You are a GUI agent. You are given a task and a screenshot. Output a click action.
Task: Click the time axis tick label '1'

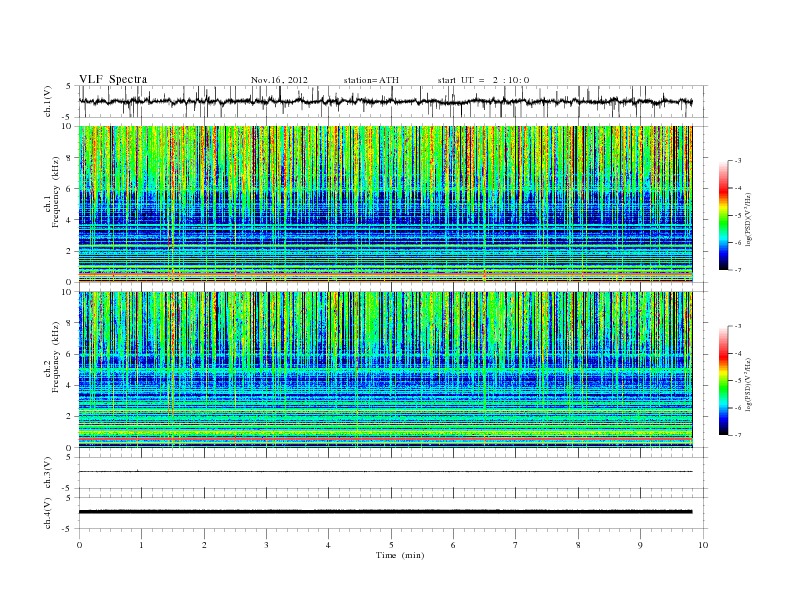141,545
